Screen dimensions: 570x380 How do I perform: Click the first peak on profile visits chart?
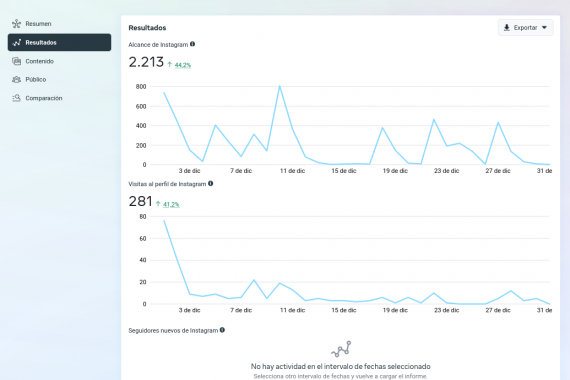pos(164,220)
